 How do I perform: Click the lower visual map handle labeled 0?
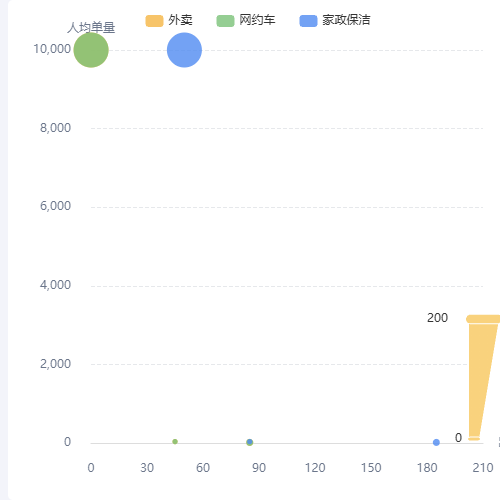pos(474,439)
